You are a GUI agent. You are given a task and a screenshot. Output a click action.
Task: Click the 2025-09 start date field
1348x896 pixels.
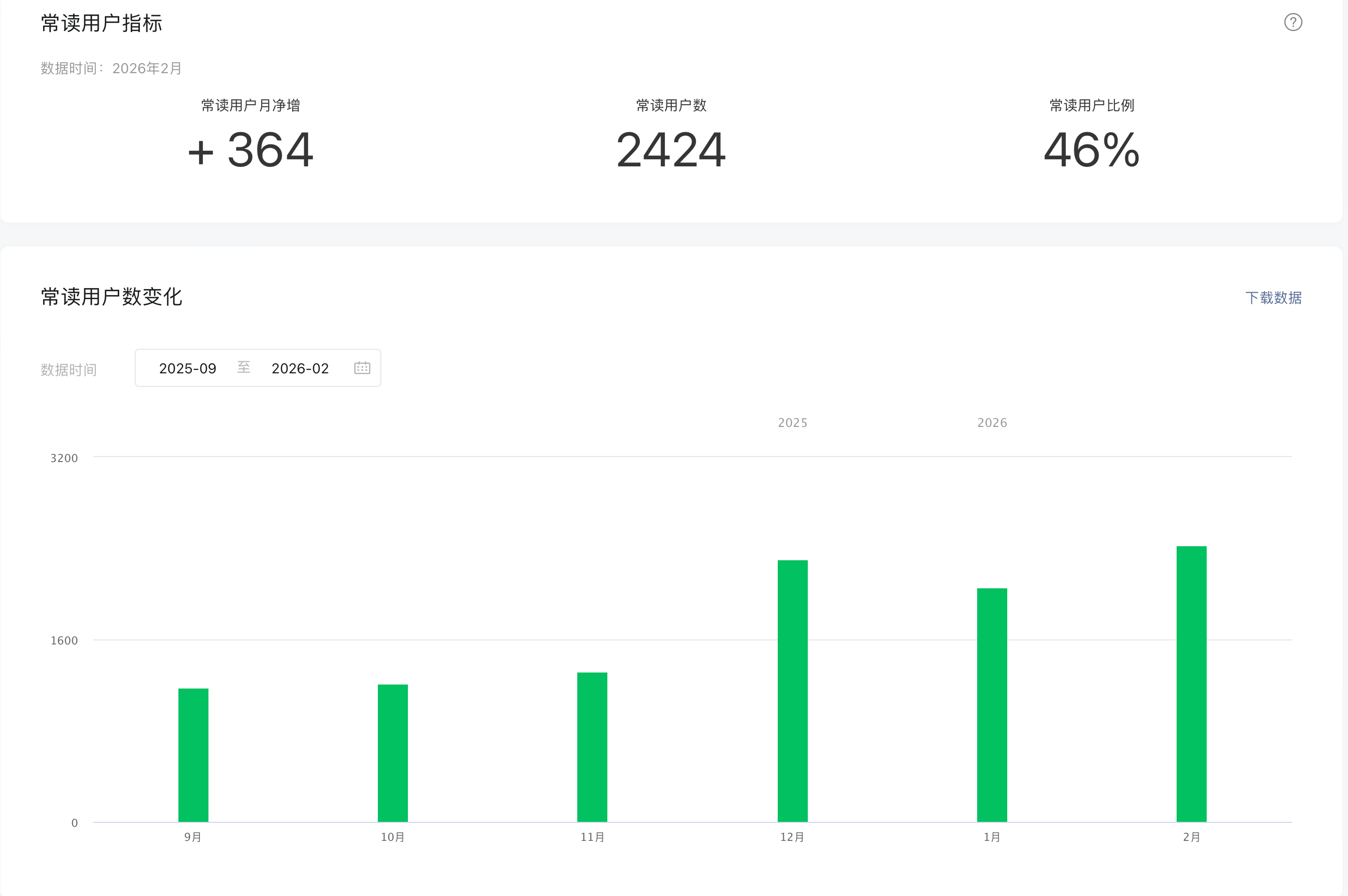[187, 368]
